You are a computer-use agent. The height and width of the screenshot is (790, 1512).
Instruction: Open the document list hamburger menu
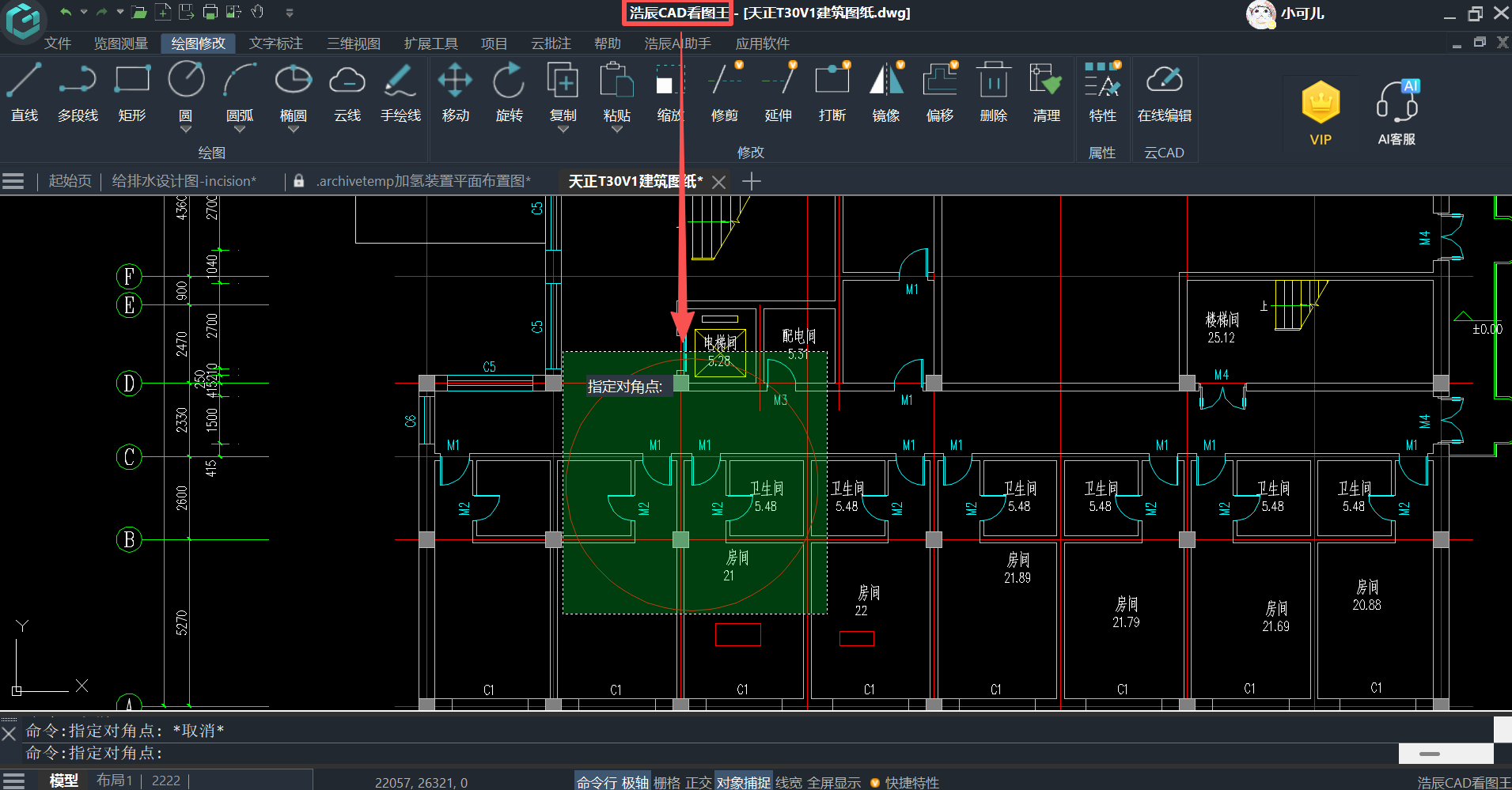[13, 181]
